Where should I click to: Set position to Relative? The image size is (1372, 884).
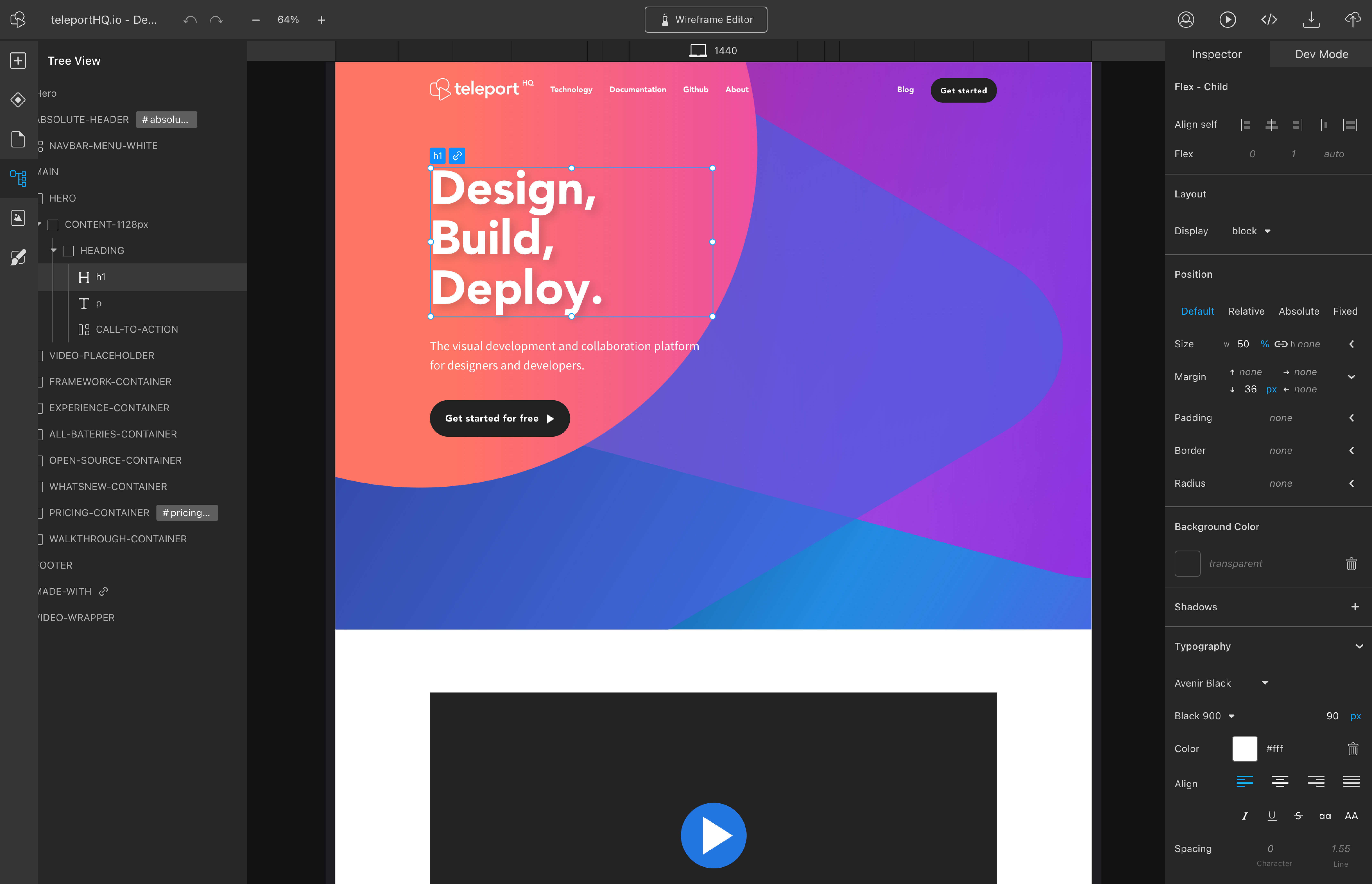[x=1246, y=311]
